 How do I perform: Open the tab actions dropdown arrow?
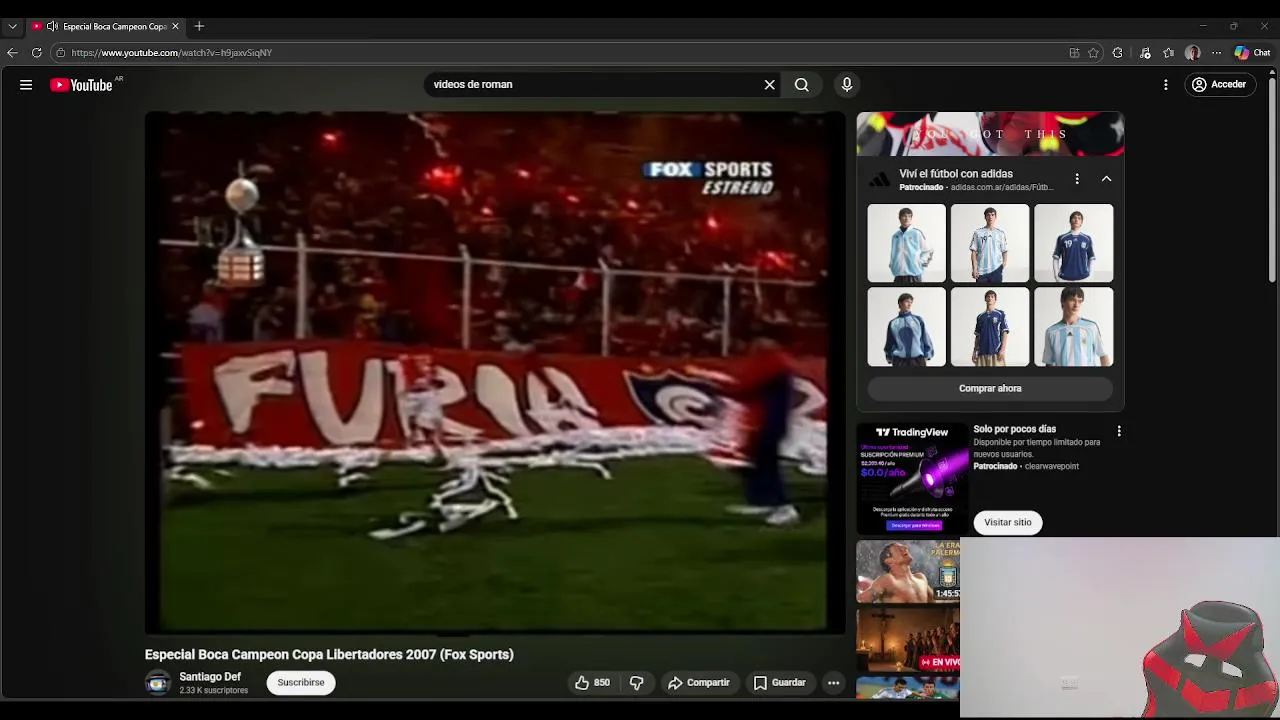12,26
